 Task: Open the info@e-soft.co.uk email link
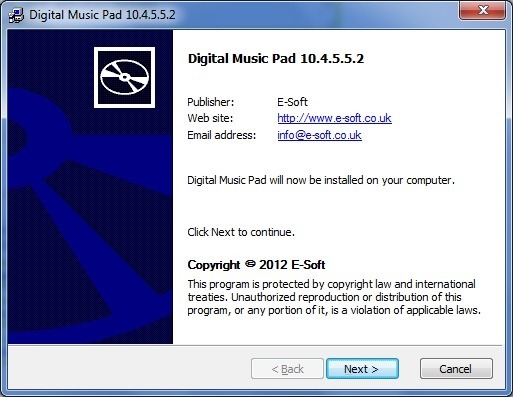(x=319, y=135)
